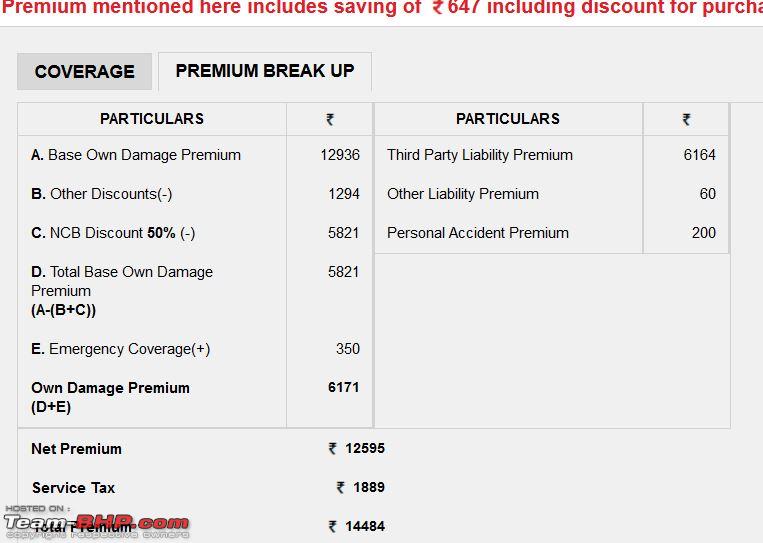The image size is (763, 543).
Task: Click the Other Liability Premium row
Action: click(x=552, y=194)
